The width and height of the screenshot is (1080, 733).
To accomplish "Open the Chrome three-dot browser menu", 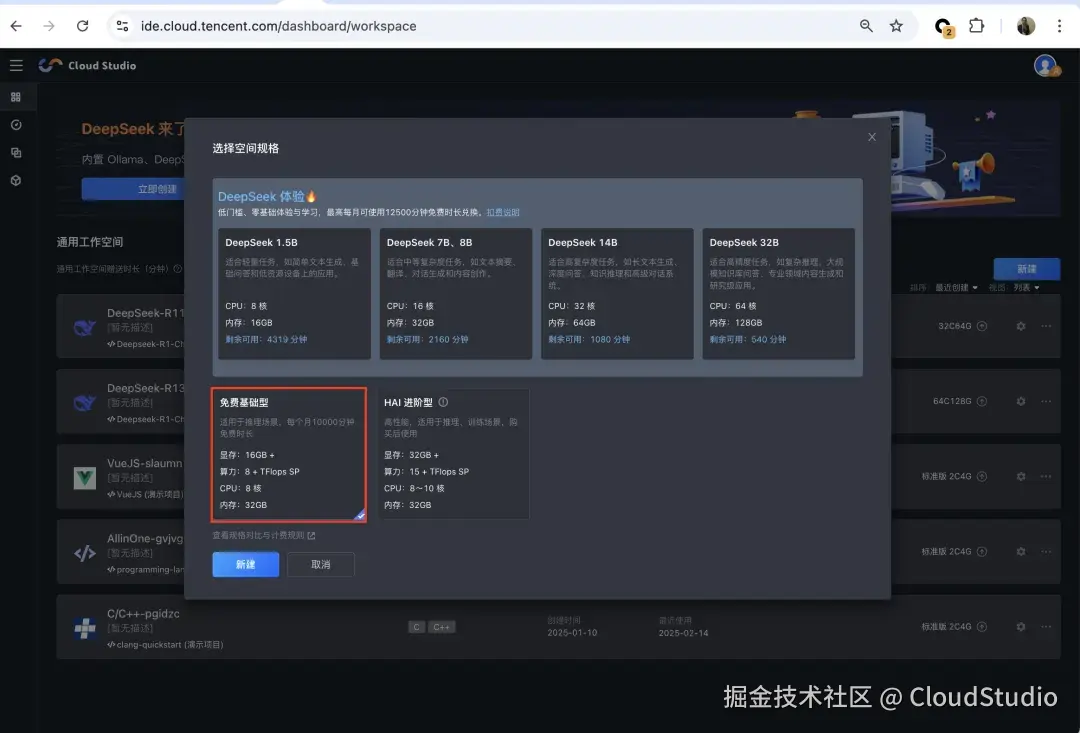I will (x=1060, y=26).
